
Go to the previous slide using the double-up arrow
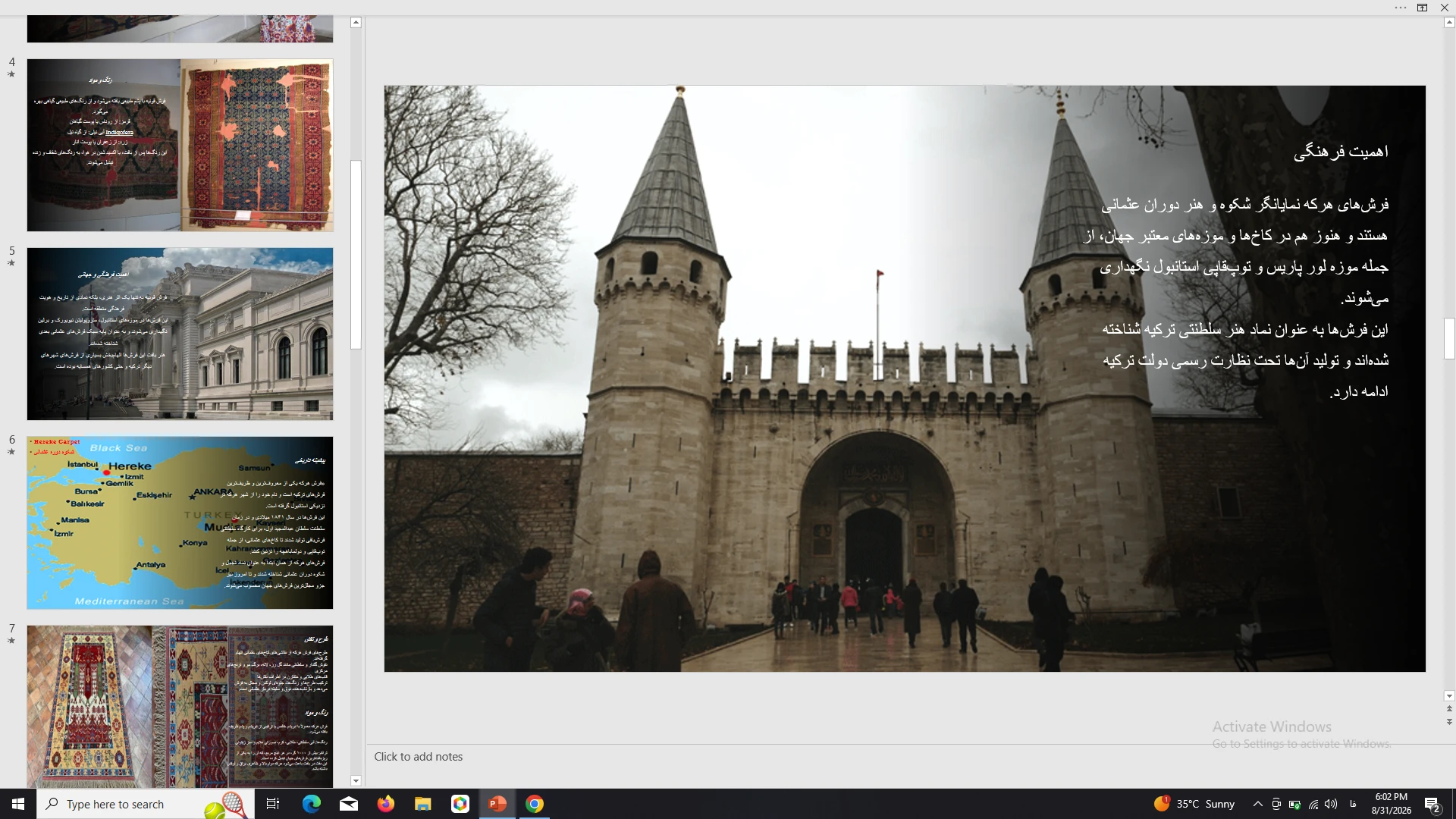[x=1449, y=709]
